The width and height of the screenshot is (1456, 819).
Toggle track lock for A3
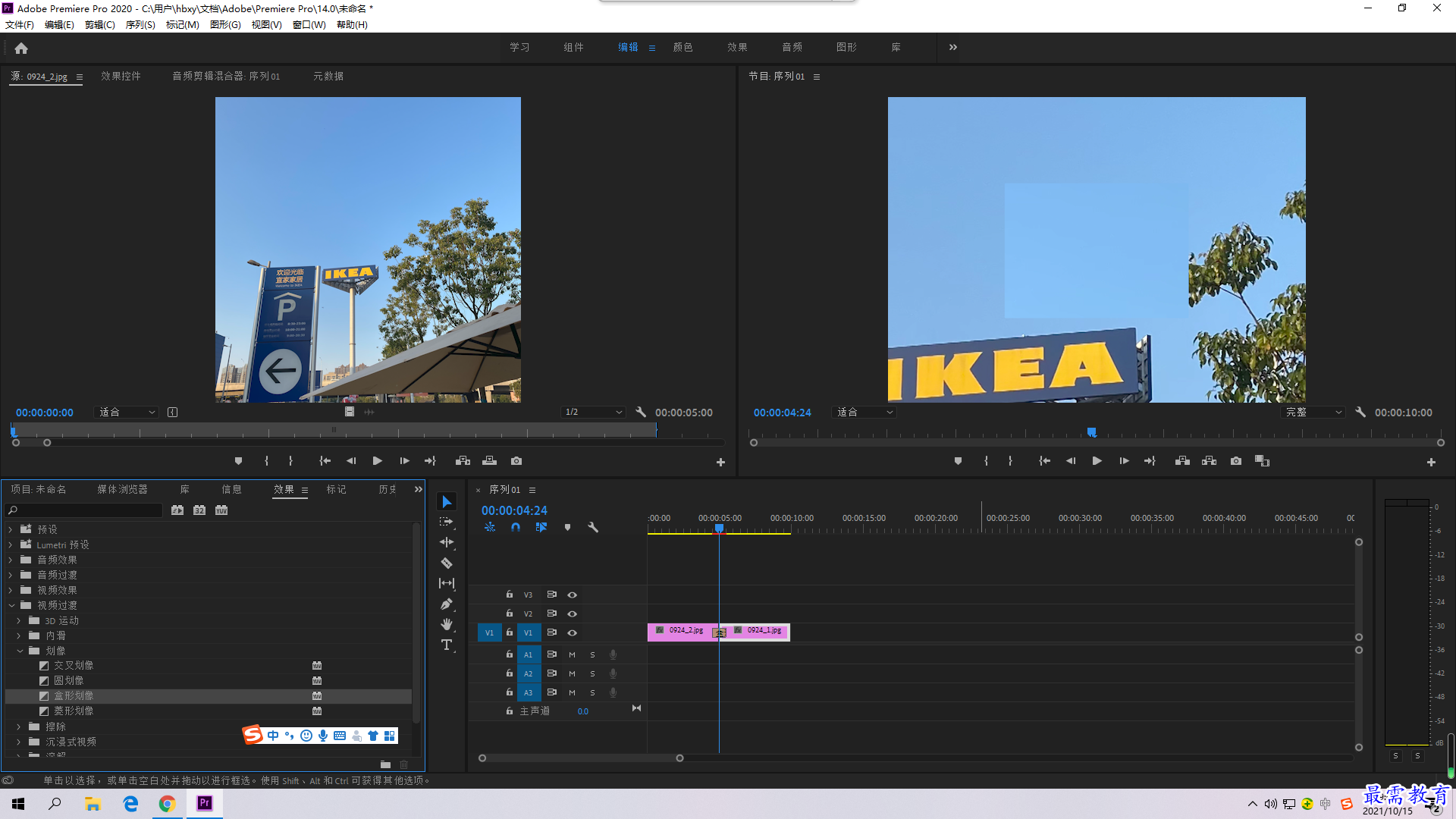pyautogui.click(x=510, y=692)
